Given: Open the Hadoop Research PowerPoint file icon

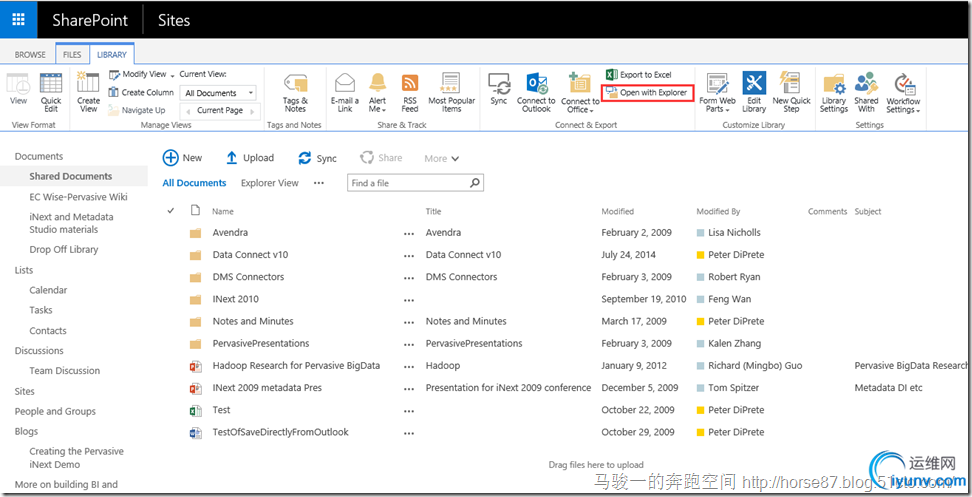Looking at the screenshot, I should tap(195, 366).
